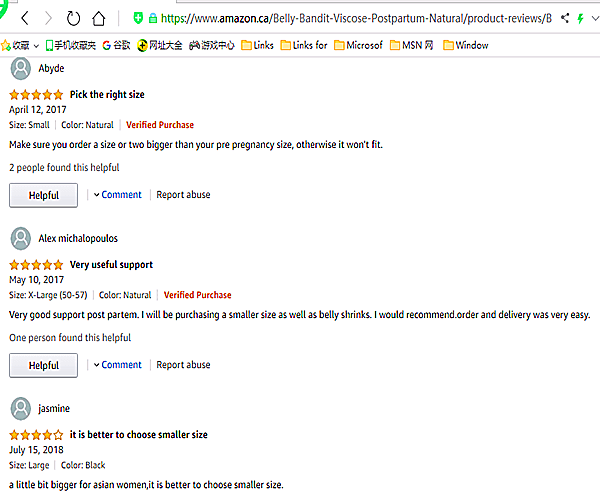Click the green security shield icon
Viewport: 600px width, 500px height.
click(x=137, y=18)
